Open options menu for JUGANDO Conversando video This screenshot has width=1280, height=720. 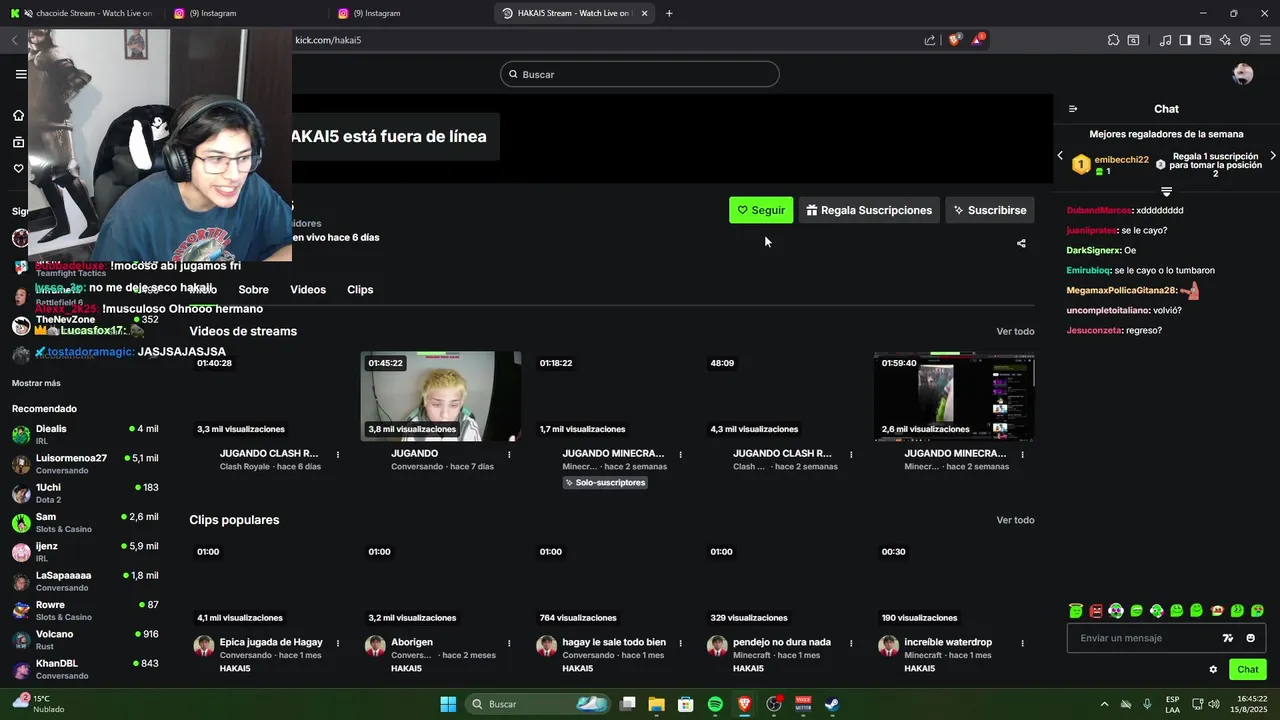(509, 454)
